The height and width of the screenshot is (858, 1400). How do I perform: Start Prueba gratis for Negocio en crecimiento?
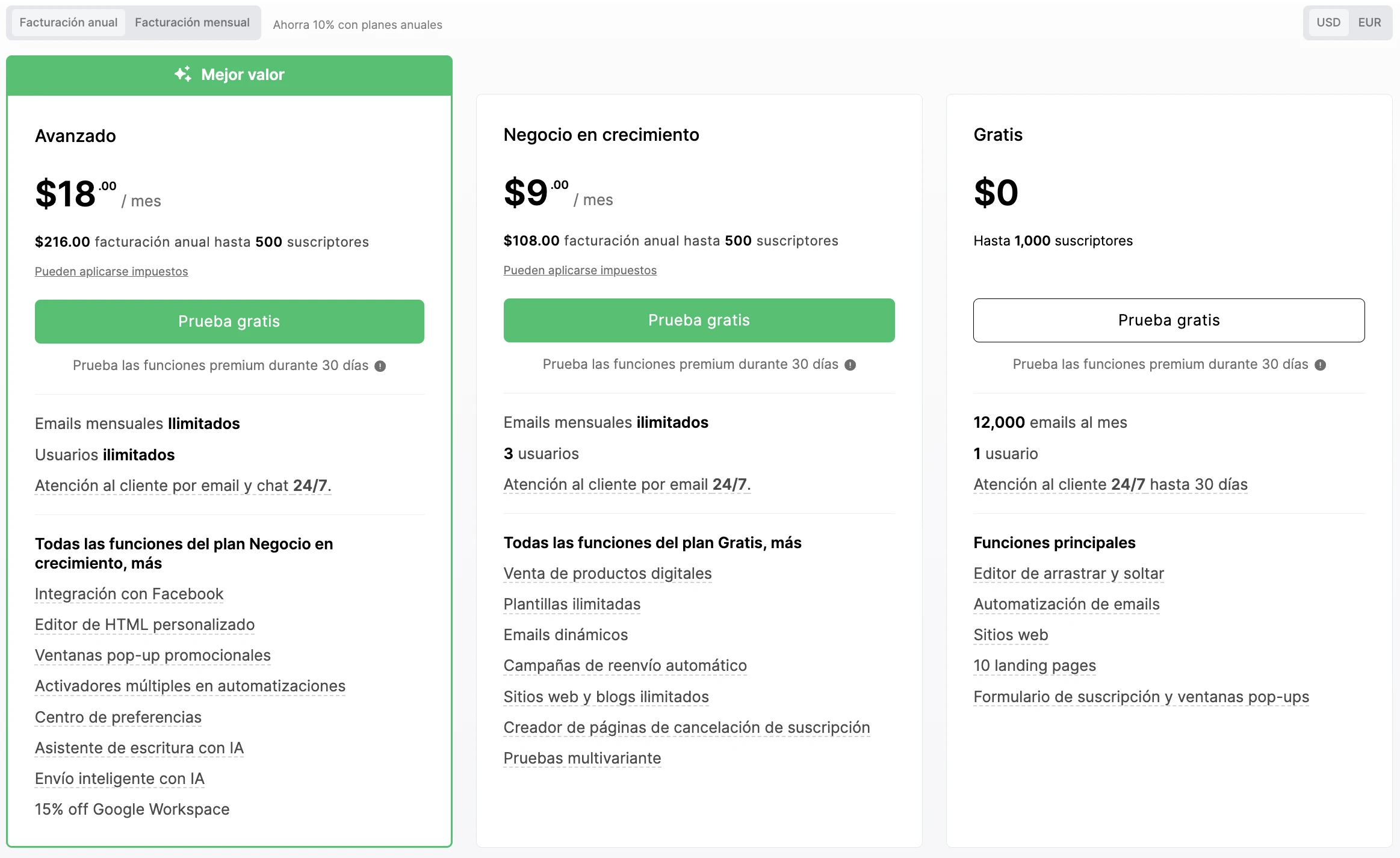699,320
